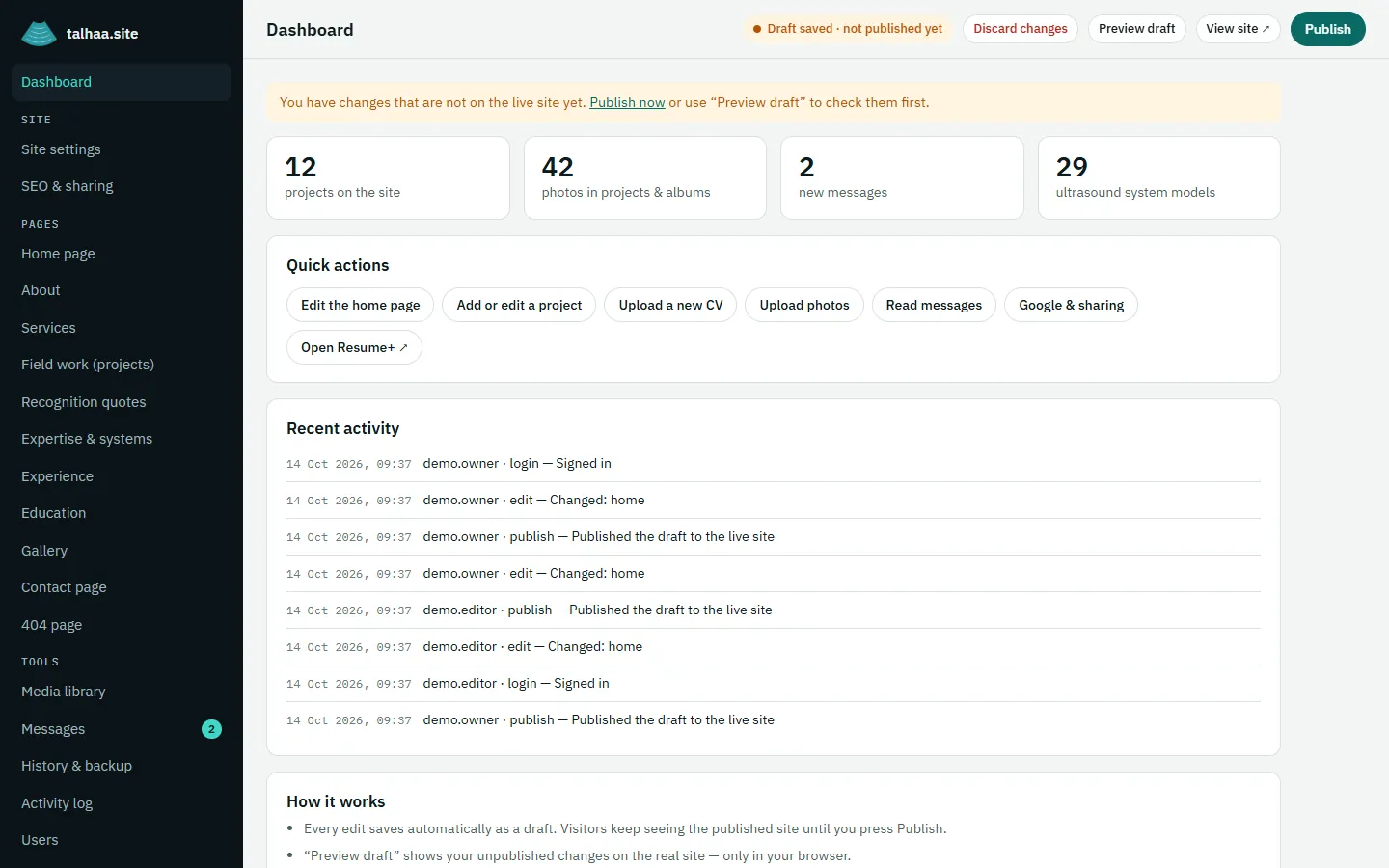
Task: Open Users management
Action: [x=122, y=840]
